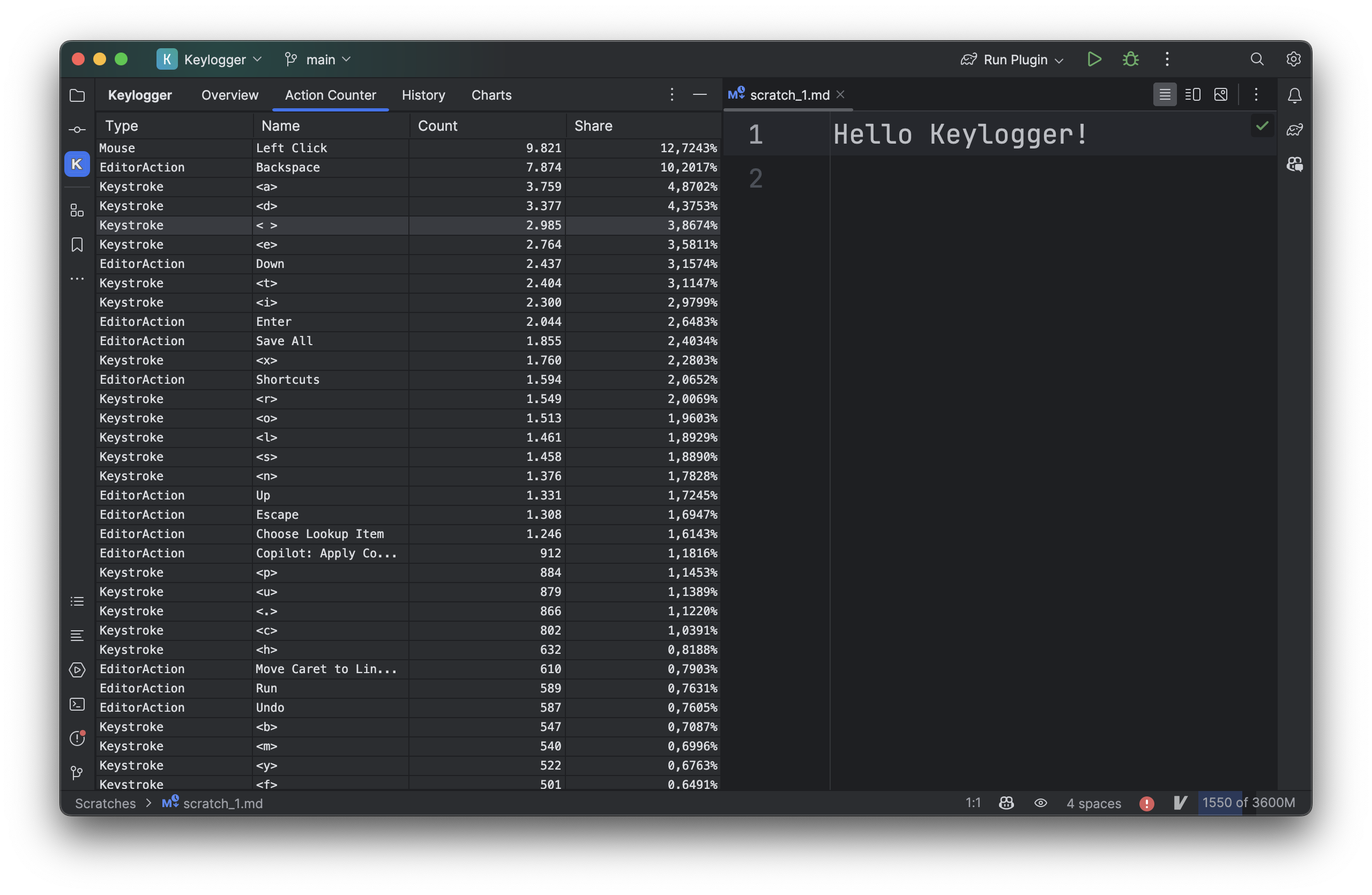Open Notifications bell icon

click(x=1294, y=95)
